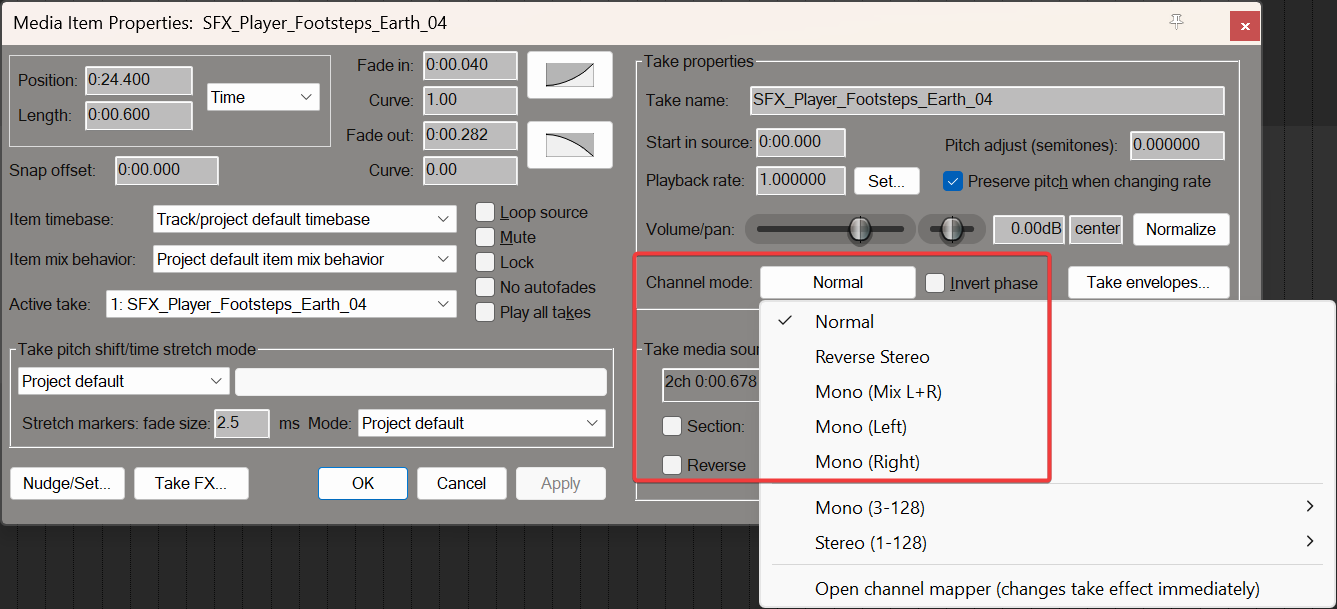The width and height of the screenshot is (1337, 609).
Task: Enable No autofades checkbox
Action: click(485, 287)
